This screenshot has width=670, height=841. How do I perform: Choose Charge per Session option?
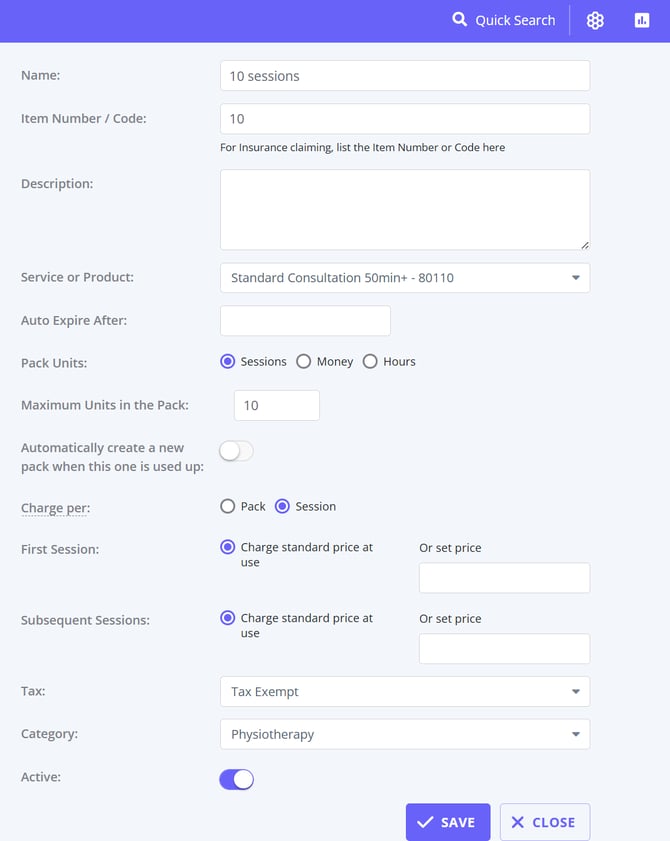point(282,506)
